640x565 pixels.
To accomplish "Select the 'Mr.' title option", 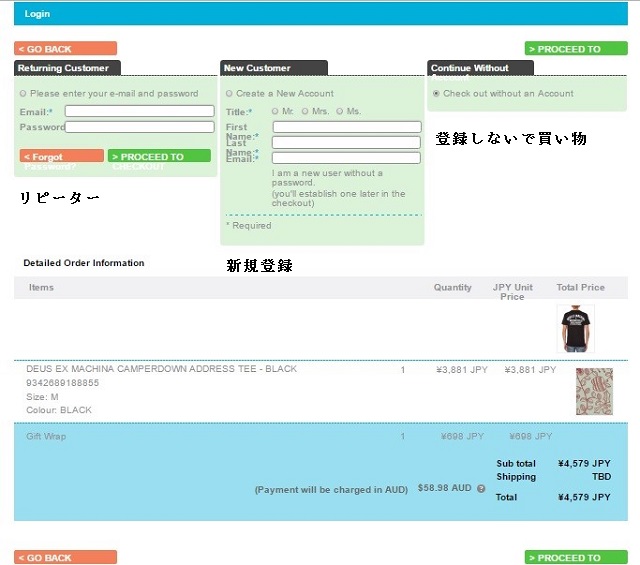I will [275, 112].
